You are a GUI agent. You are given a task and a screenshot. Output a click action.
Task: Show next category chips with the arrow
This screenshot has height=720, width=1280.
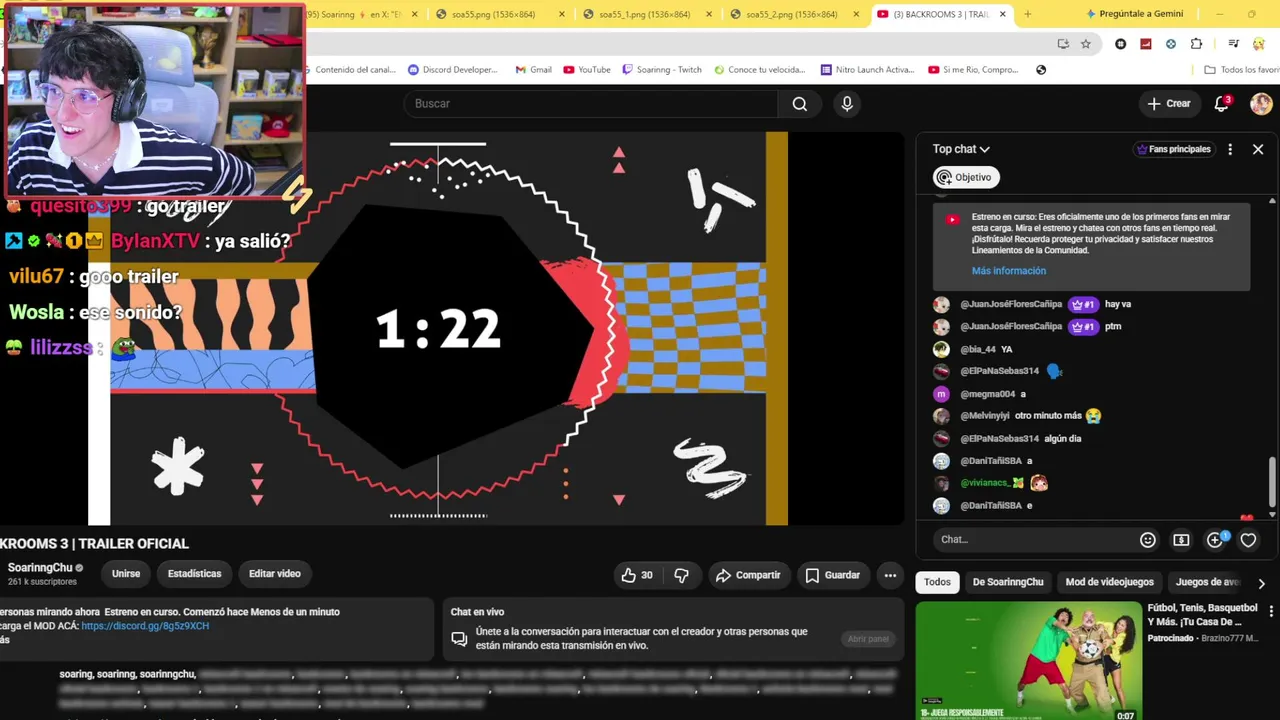coord(1261,583)
